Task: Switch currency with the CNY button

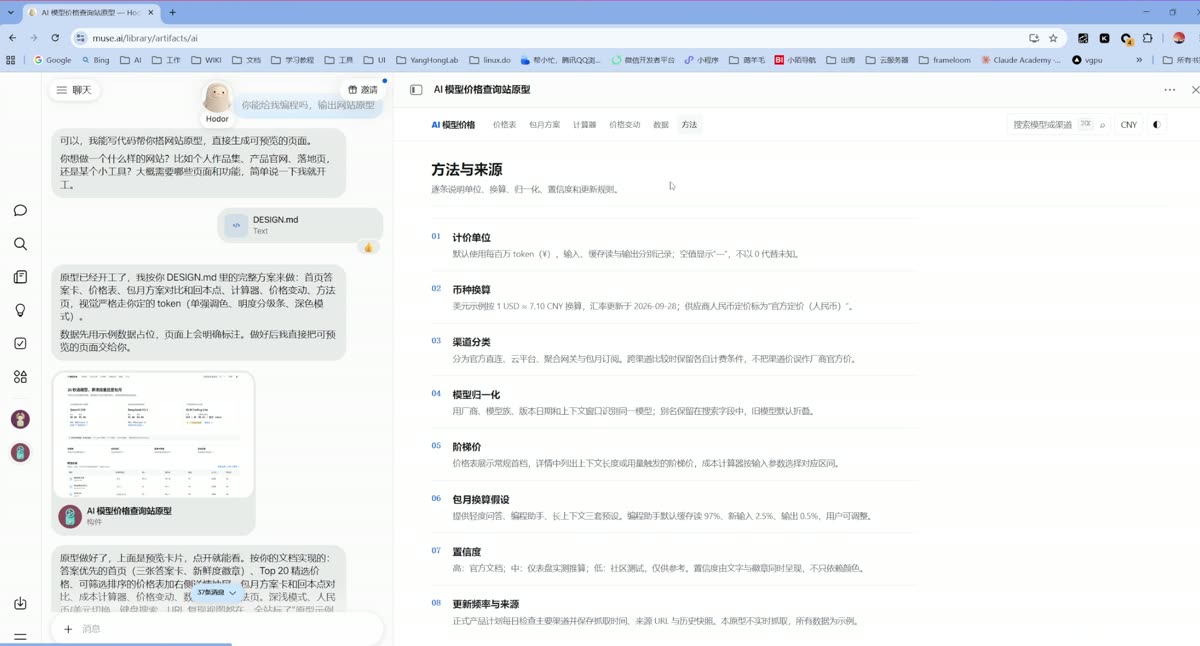Action: tap(1128, 125)
